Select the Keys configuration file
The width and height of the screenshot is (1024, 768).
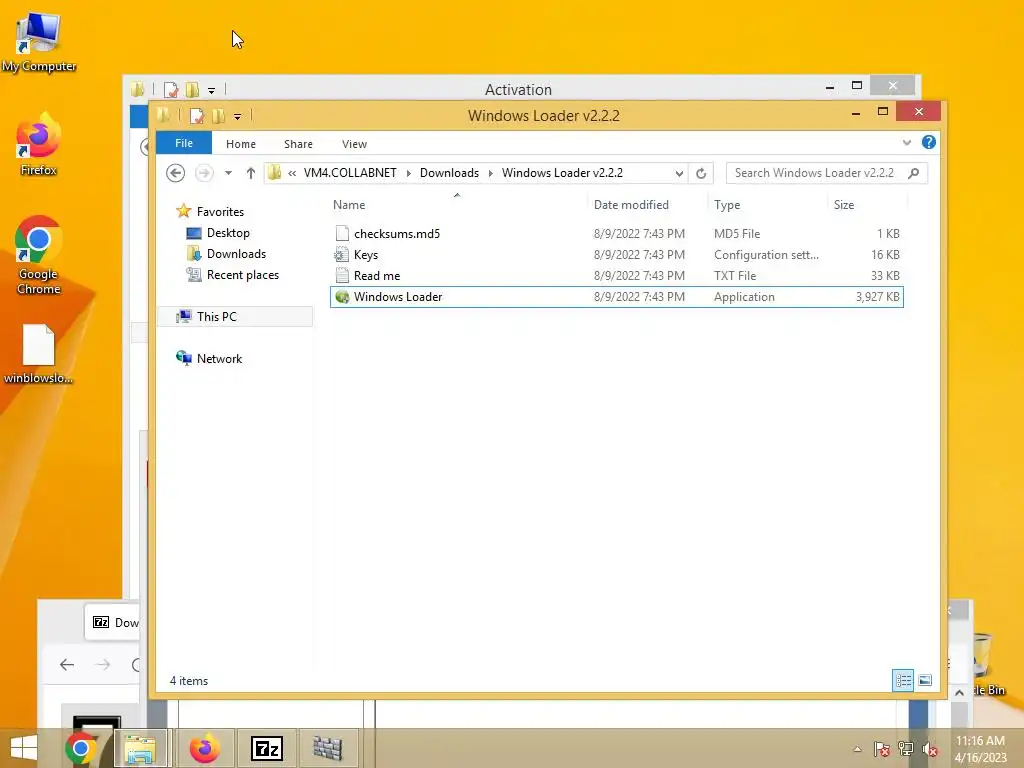[616, 255]
